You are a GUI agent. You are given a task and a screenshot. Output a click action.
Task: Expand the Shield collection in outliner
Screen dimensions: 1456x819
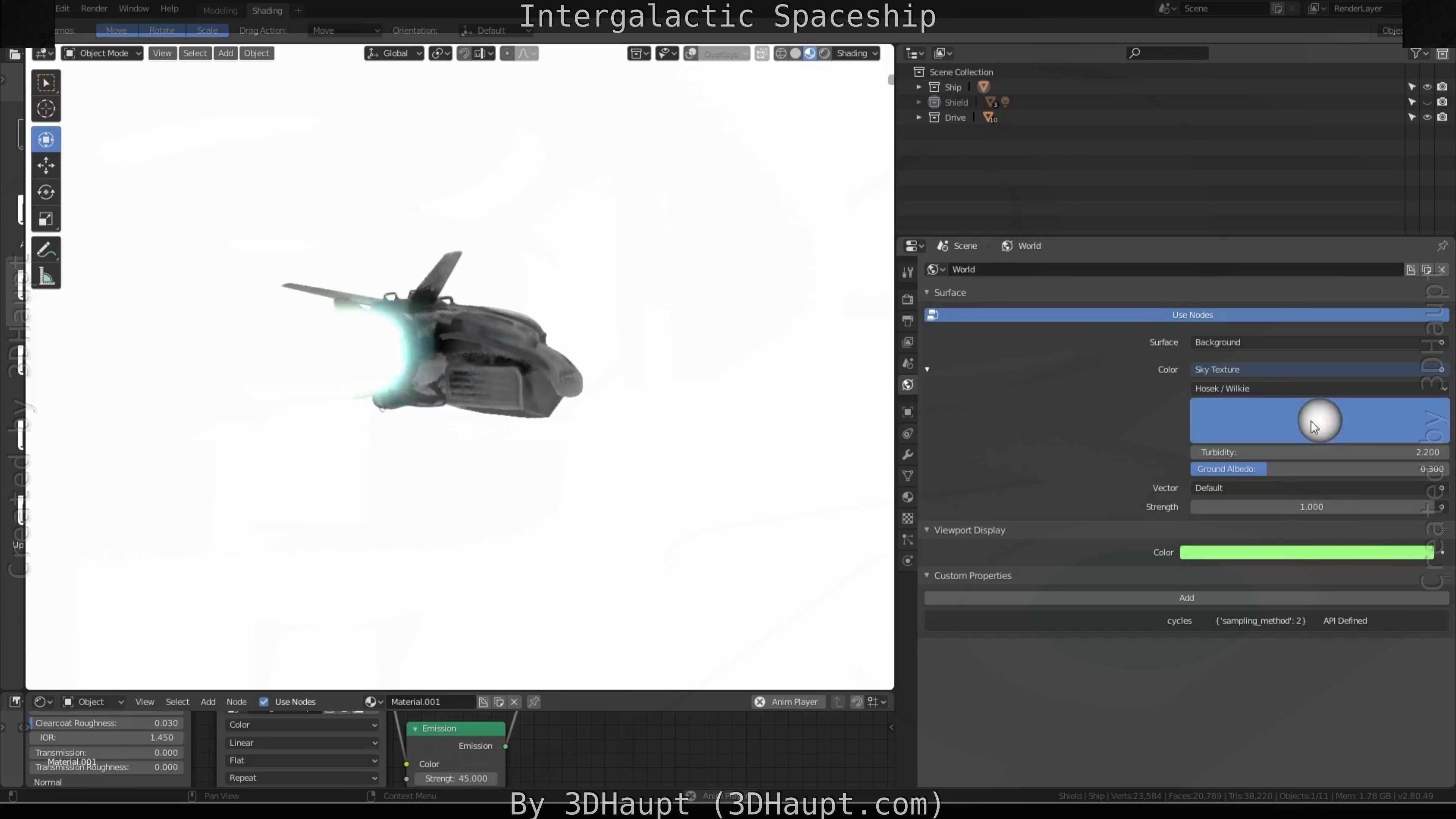[918, 102]
